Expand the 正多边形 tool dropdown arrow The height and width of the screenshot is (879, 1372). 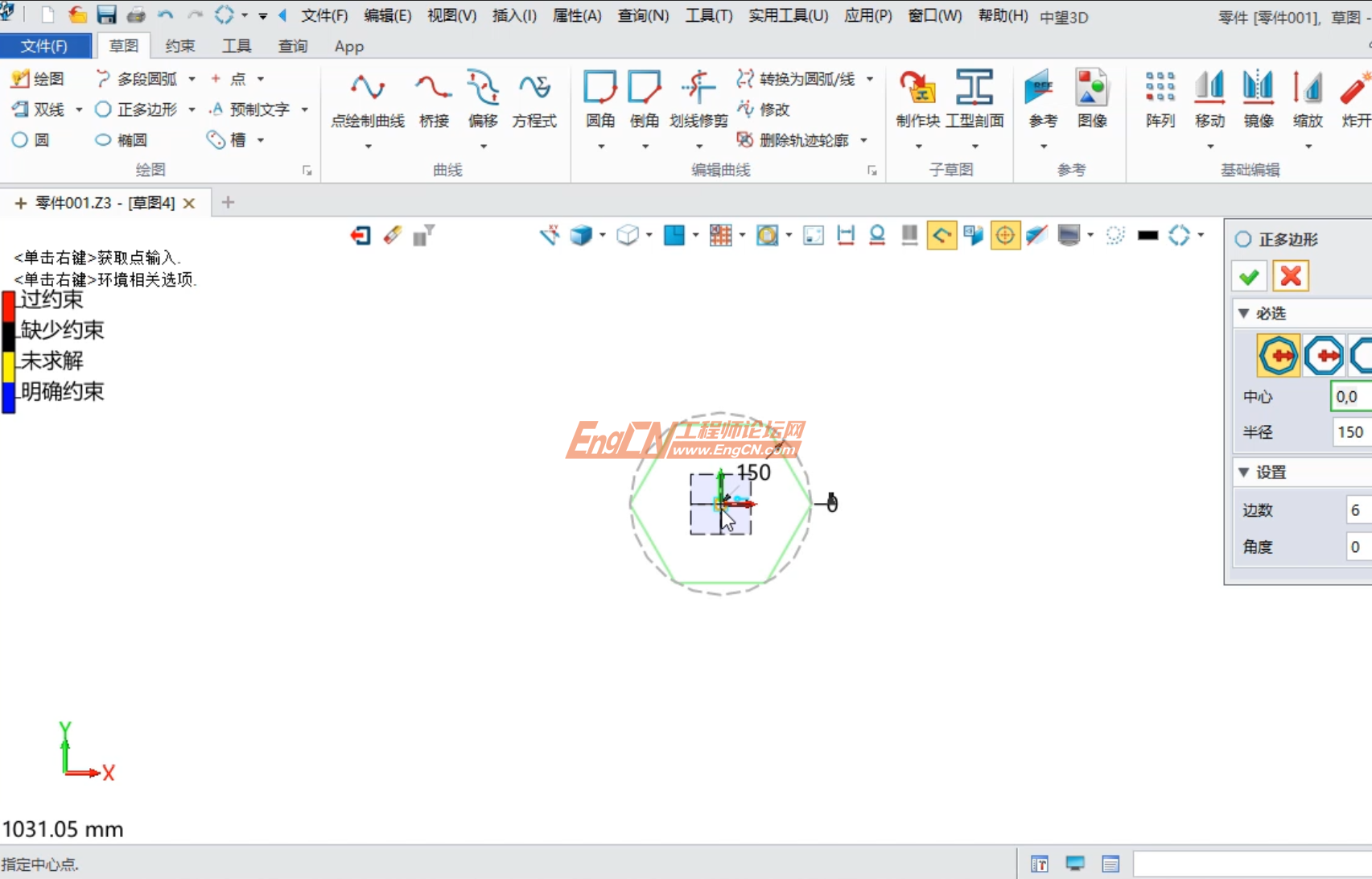click(x=192, y=109)
